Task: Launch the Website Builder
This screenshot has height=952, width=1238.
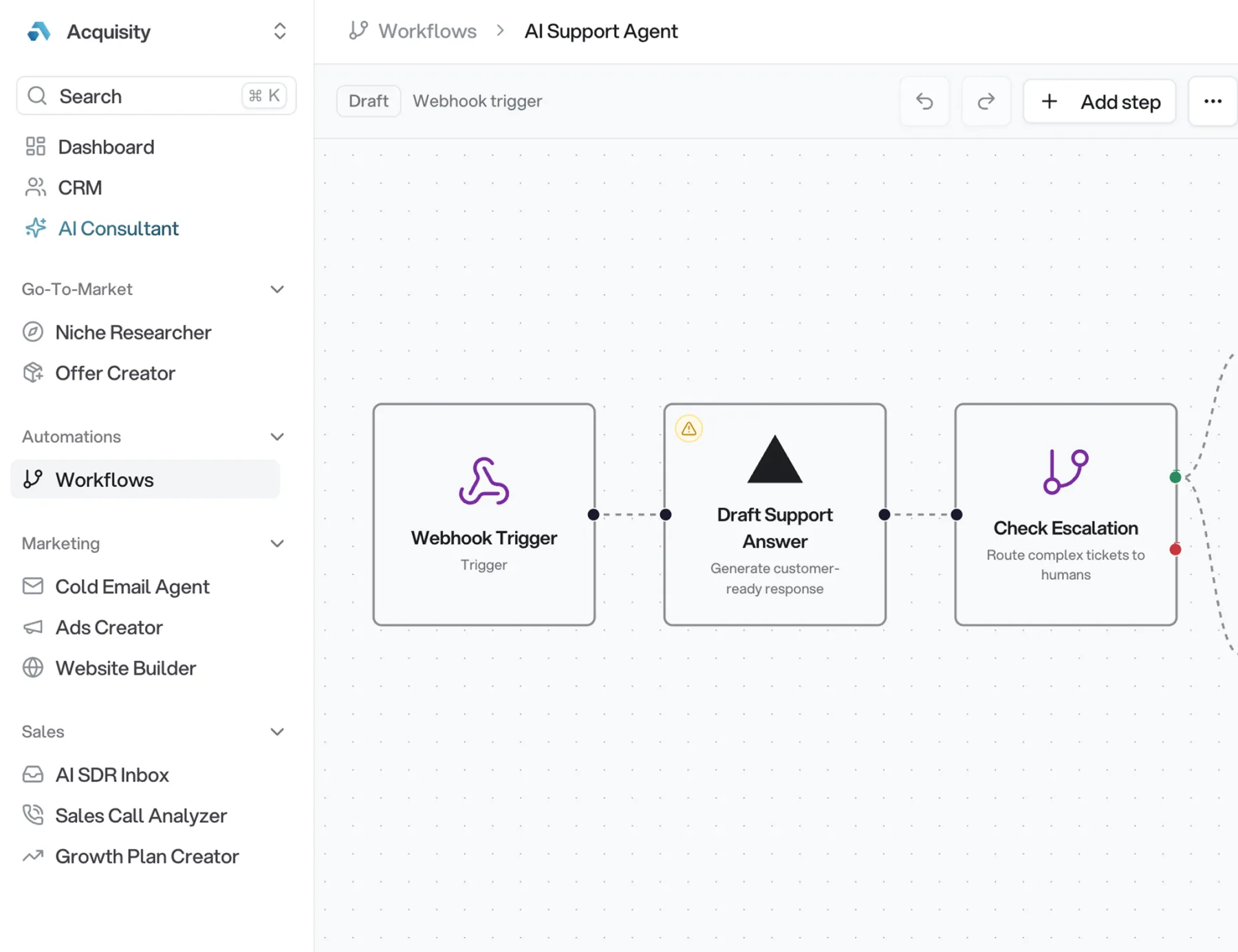Action: click(x=125, y=668)
